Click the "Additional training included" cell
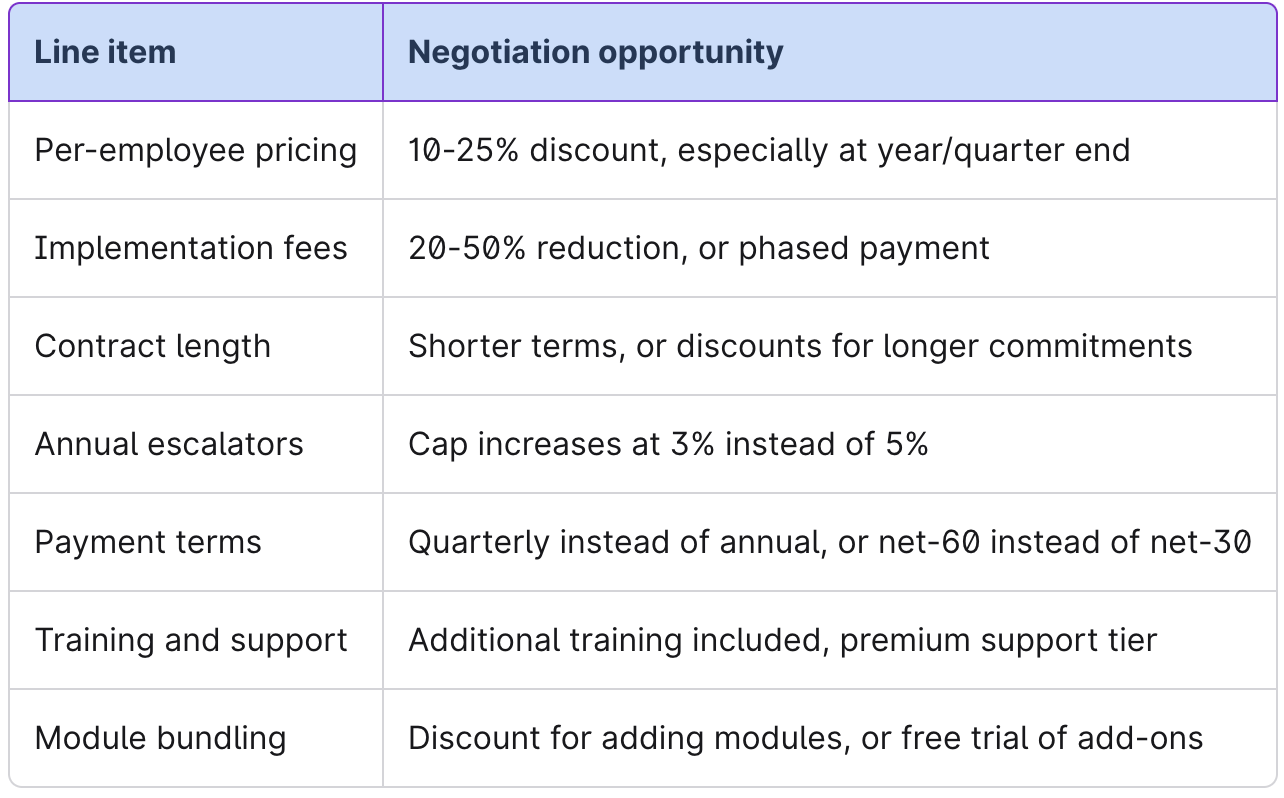The width and height of the screenshot is (1284, 798). coord(830,640)
